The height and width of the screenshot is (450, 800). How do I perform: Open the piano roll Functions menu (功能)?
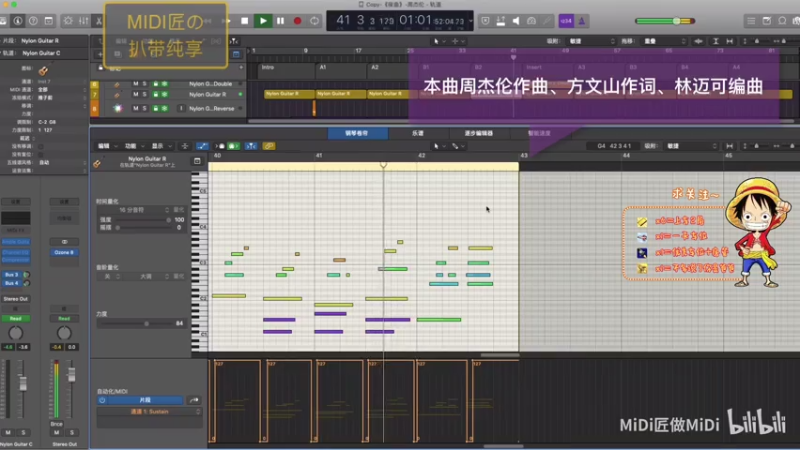pyautogui.click(x=133, y=146)
